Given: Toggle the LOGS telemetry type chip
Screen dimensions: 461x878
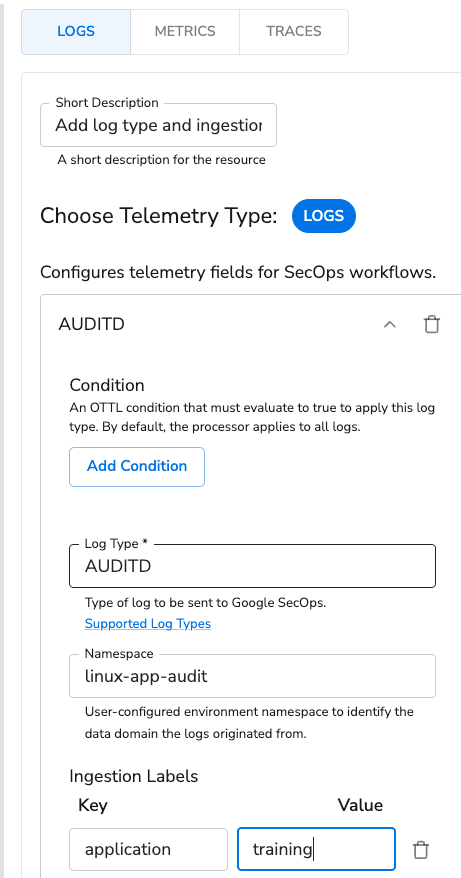Looking at the screenshot, I should point(324,216).
